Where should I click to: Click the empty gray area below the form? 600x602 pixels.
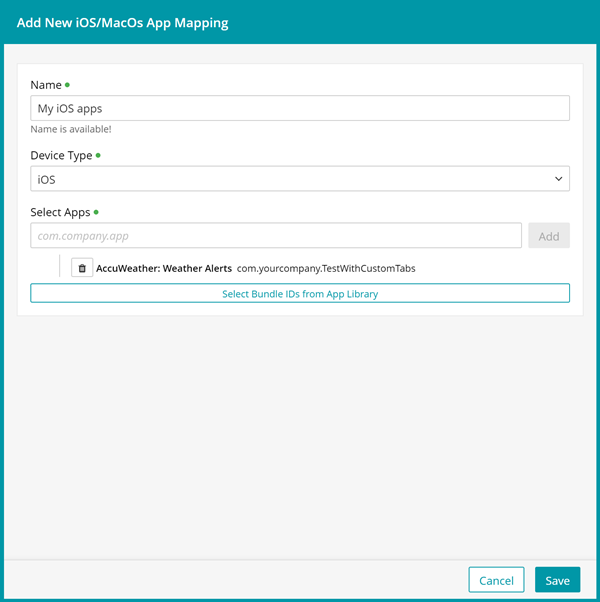(300, 440)
